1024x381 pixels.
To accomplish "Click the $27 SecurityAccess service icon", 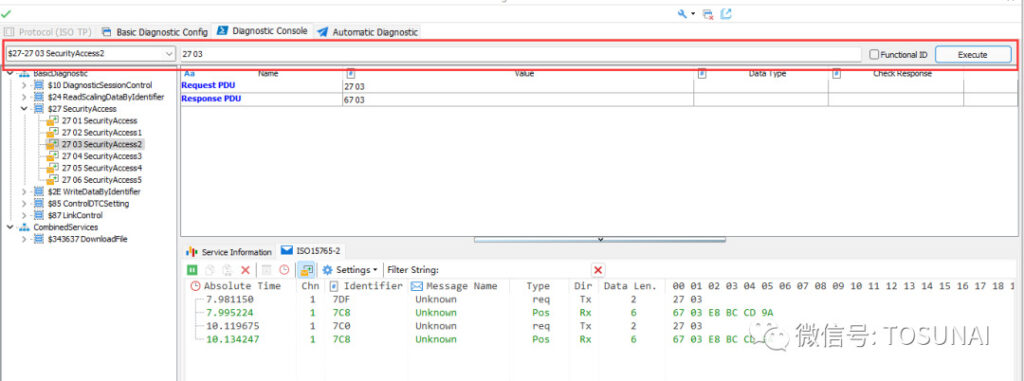I will pyautogui.click(x=39, y=108).
